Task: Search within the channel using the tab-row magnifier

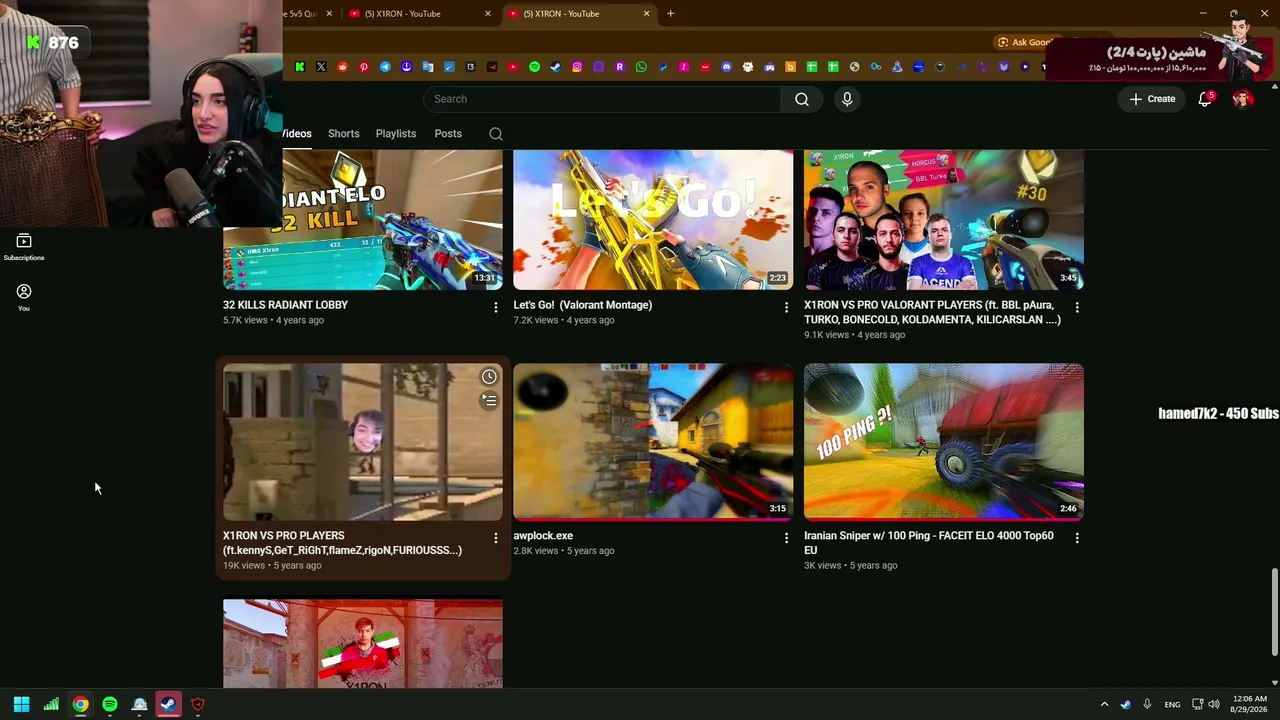Action: click(x=496, y=134)
